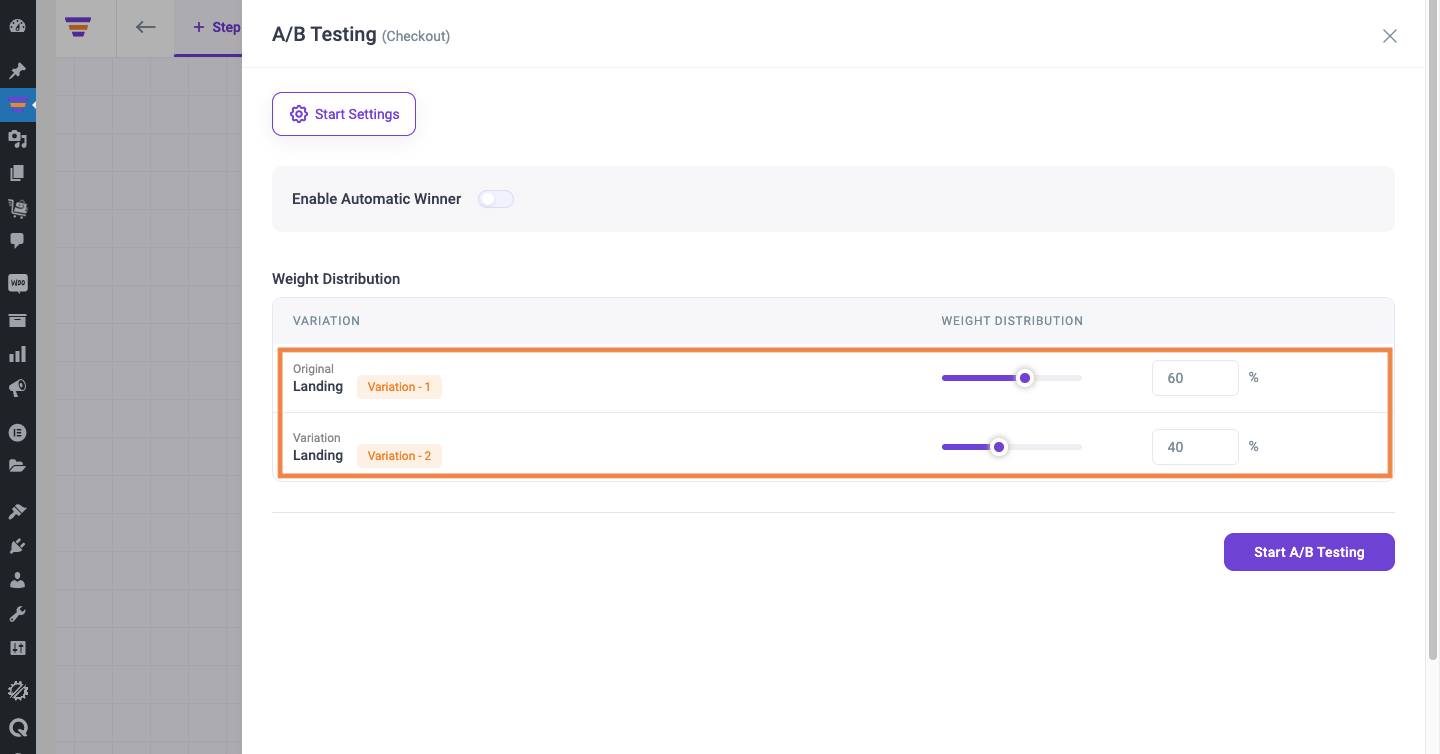Click the 60 percent weight field
This screenshot has height=754, width=1440.
pyautogui.click(x=1195, y=378)
